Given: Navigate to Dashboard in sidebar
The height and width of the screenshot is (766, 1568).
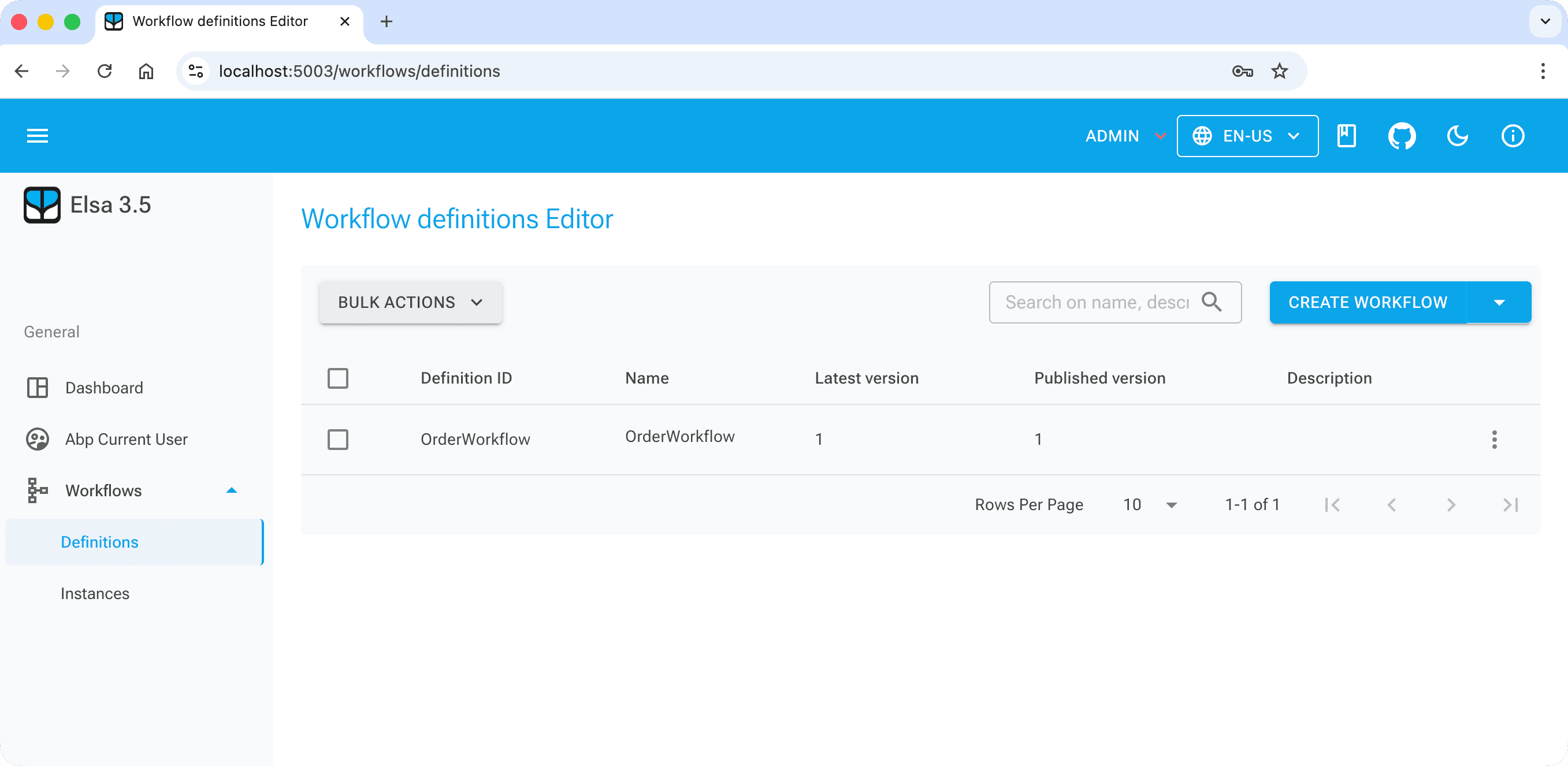Looking at the screenshot, I should click(x=104, y=388).
